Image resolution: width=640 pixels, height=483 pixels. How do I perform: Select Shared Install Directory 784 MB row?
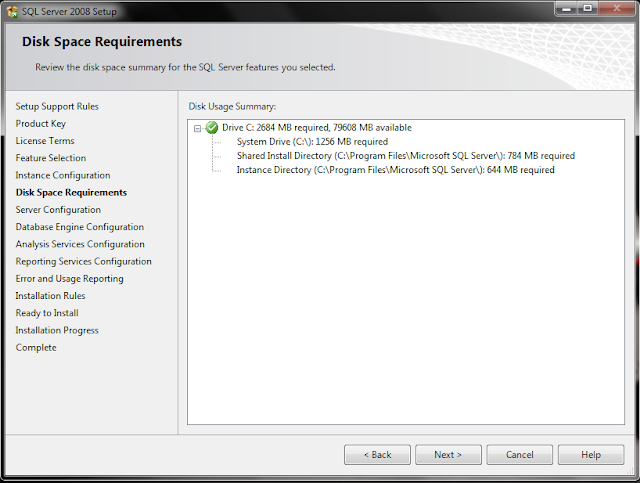pyautogui.click(x=406, y=156)
